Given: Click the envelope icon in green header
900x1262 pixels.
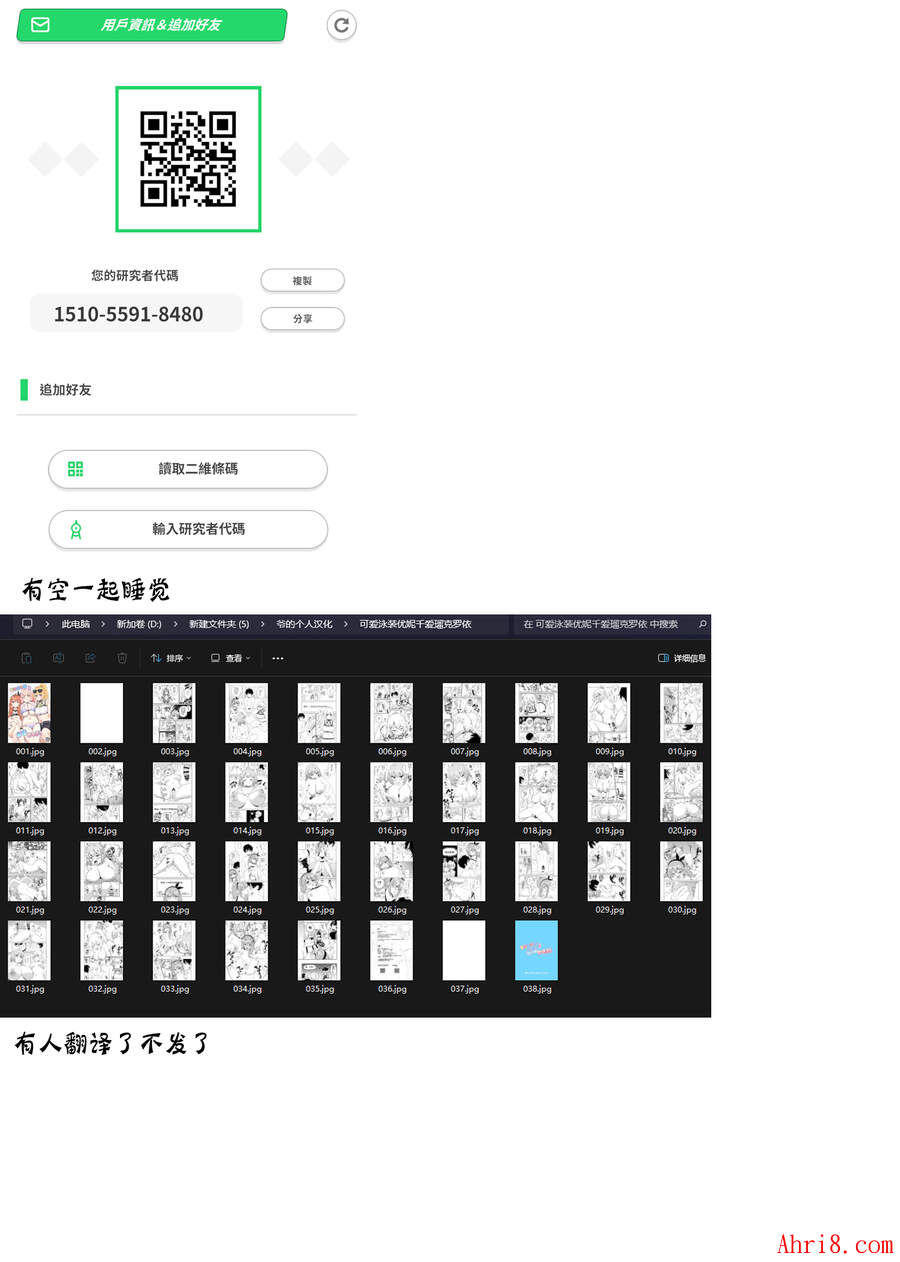Looking at the screenshot, I should click(40, 25).
